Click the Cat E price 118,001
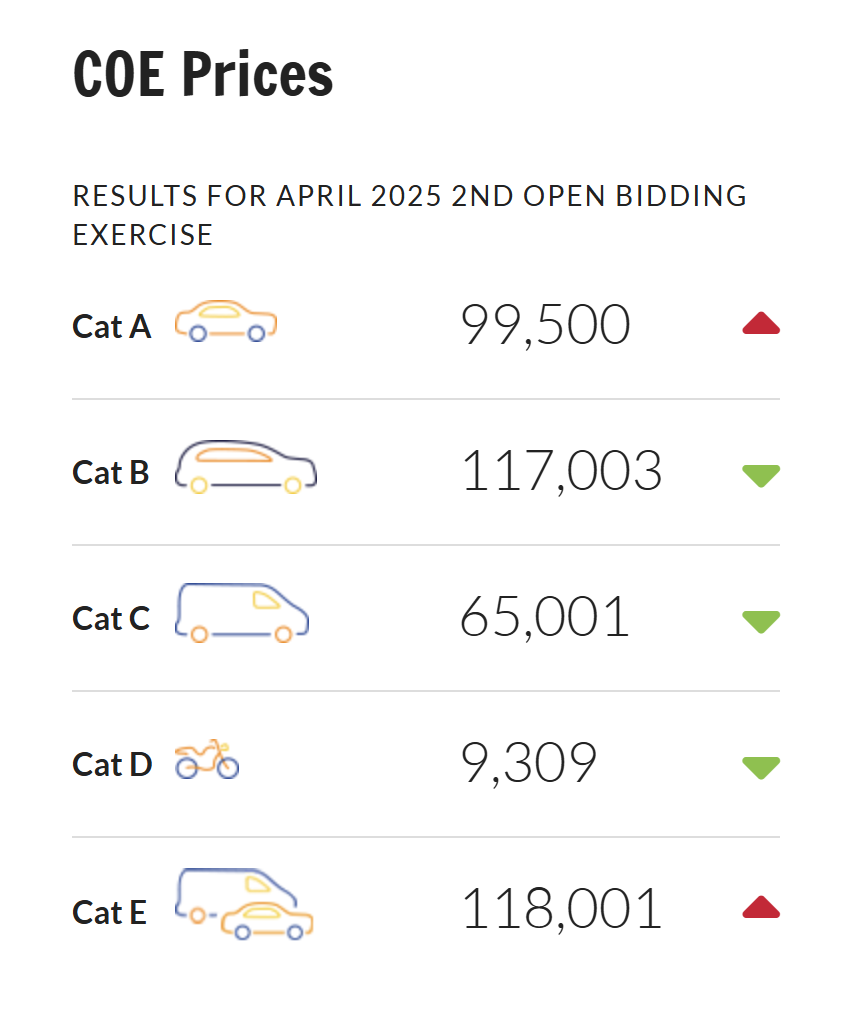Viewport: 845px width, 1019px height. click(562, 909)
